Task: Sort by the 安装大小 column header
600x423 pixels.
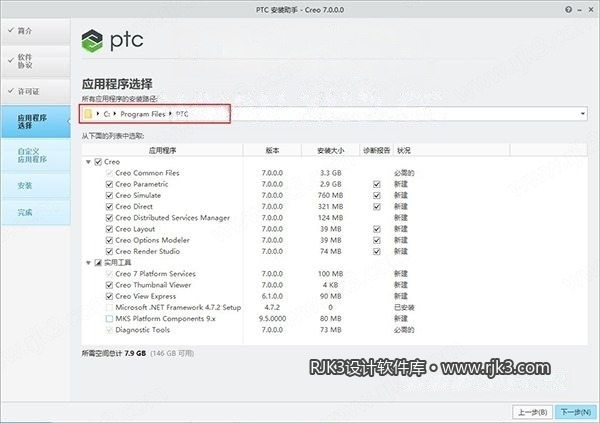Action: tap(331, 150)
